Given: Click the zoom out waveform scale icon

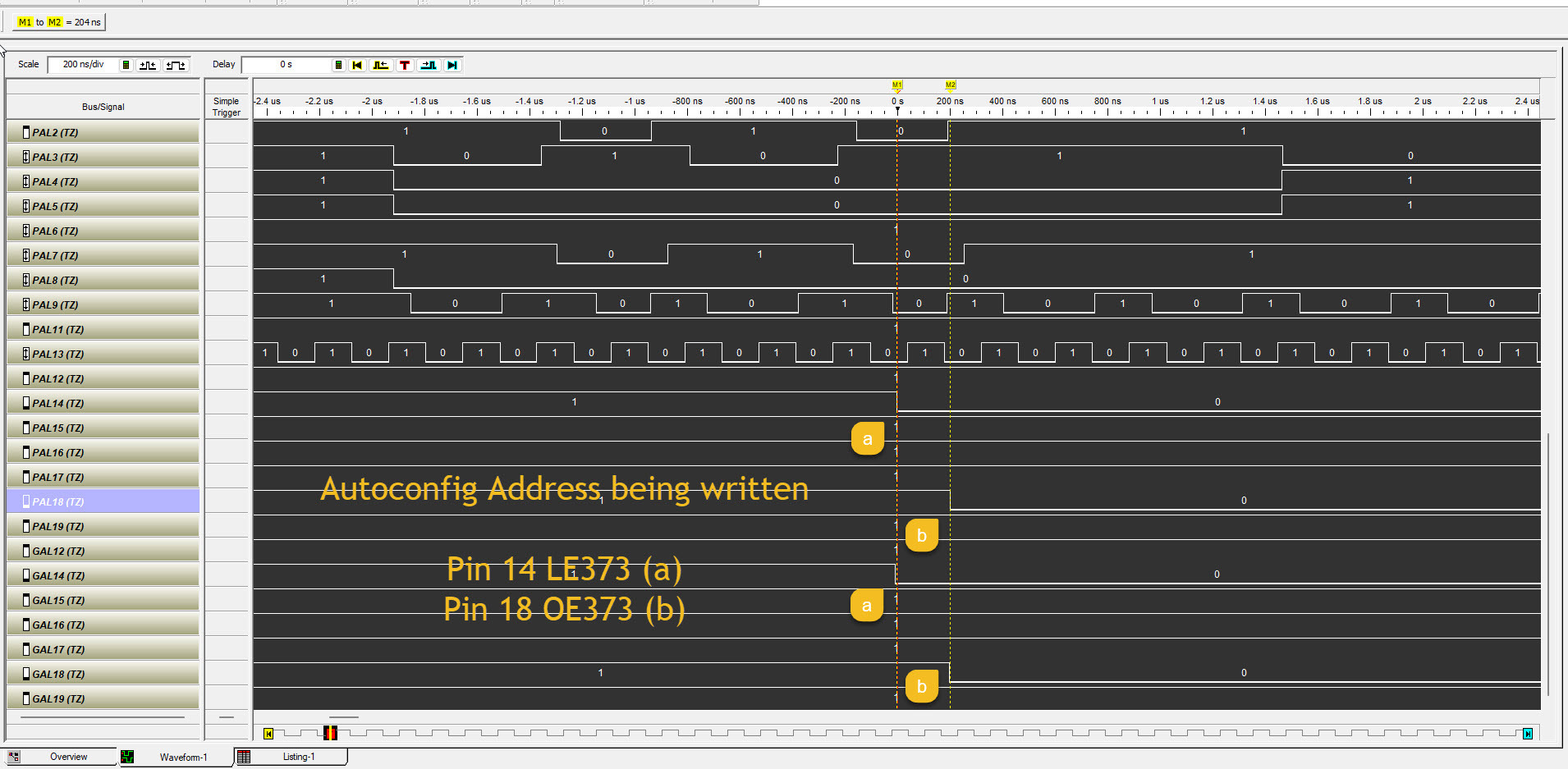Looking at the screenshot, I should click(176, 65).
